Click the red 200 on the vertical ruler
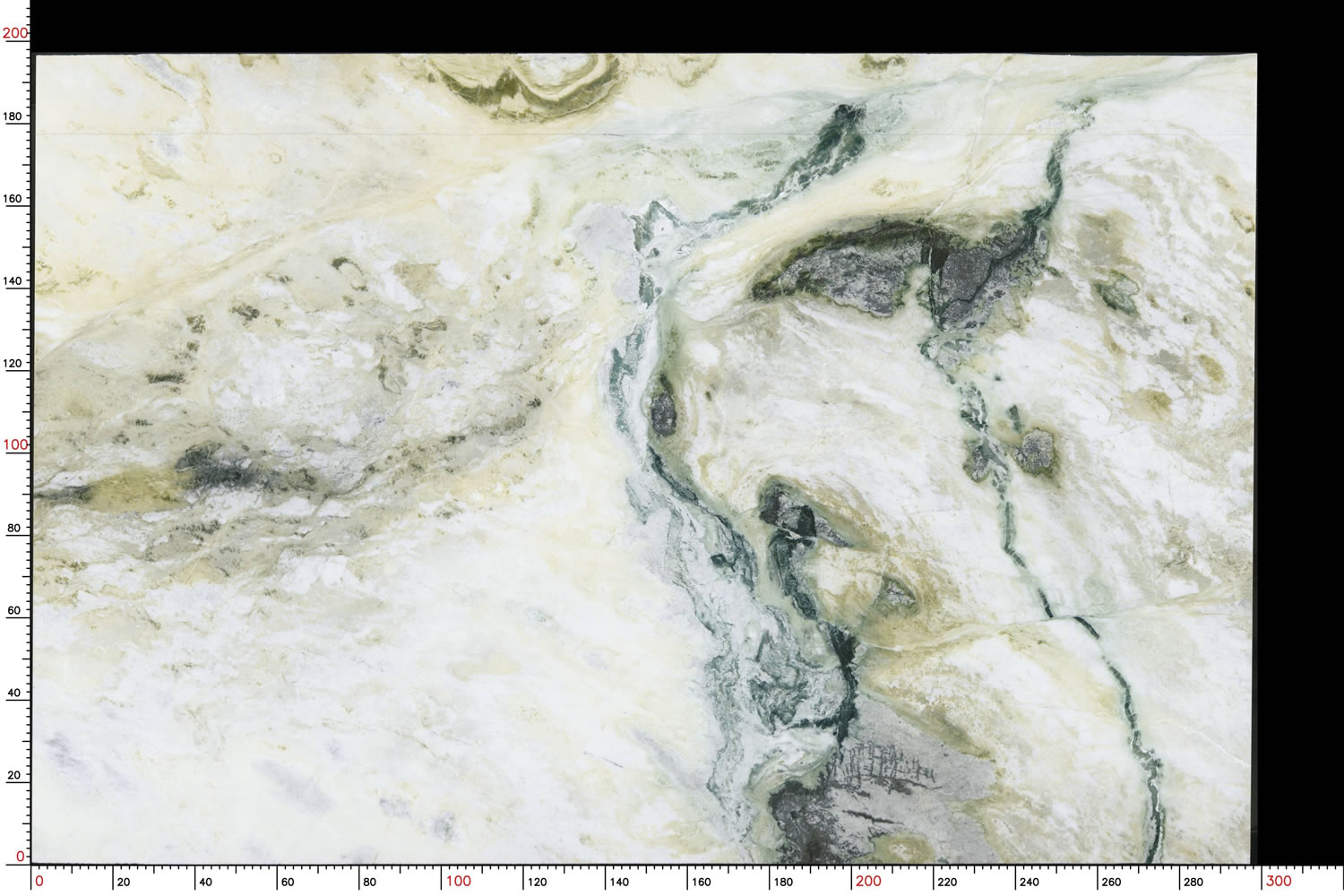Image resolution: width=1344 pixels, height=896 pixels. coord(15,33)
